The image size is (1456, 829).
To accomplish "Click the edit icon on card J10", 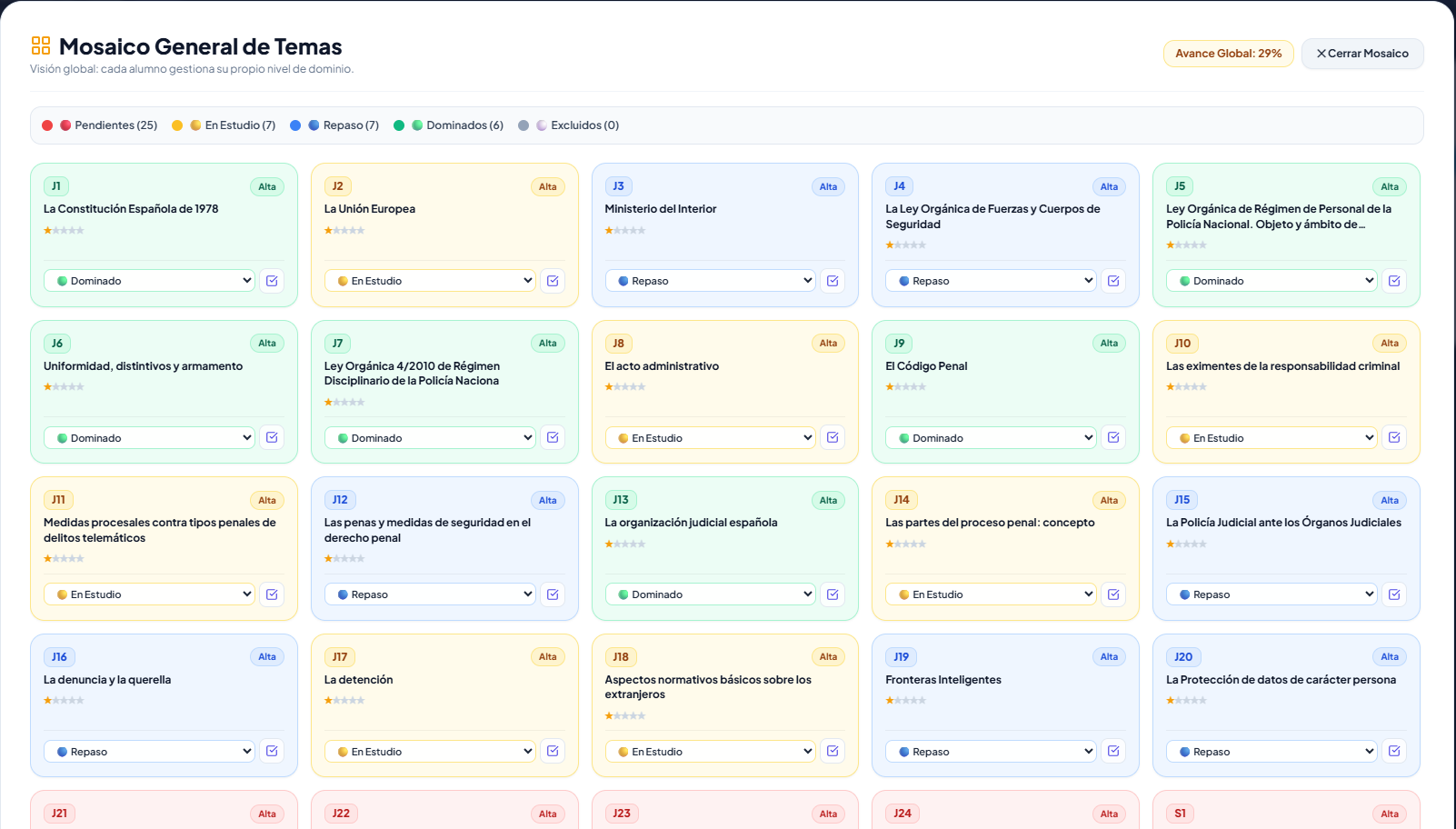I will [x=1394, y=437].
